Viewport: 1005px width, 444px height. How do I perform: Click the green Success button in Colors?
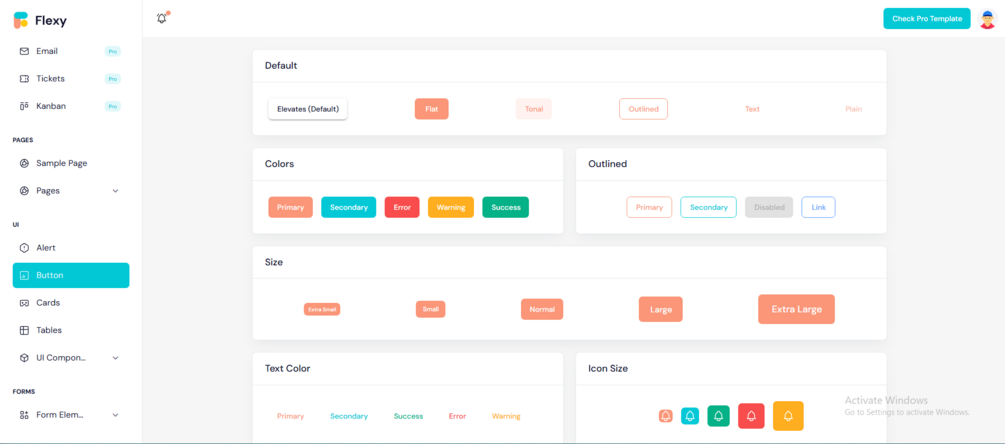click(506, 208)
